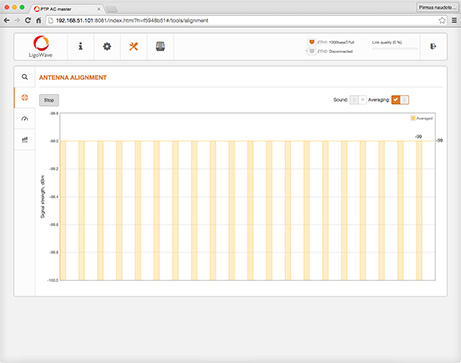
Task: Open the device status panel icon
Action: click(x=160, y=46)
